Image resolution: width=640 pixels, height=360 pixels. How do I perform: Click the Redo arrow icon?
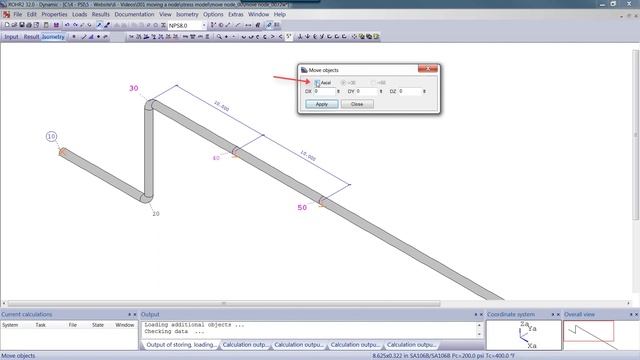[75, 25]
